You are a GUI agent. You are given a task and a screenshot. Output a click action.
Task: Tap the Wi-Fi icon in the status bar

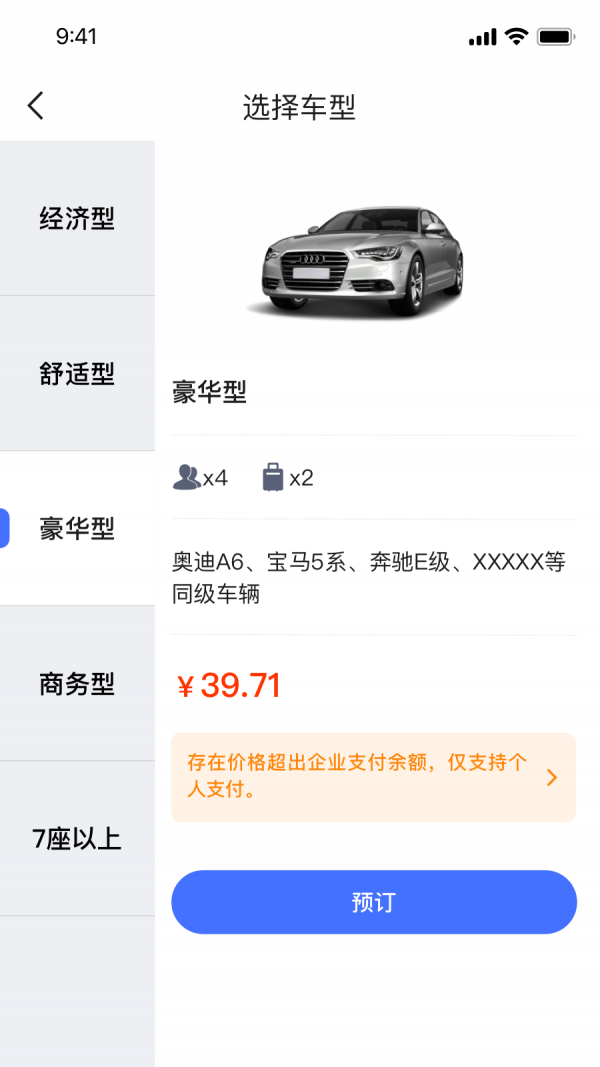click(514, 33)
